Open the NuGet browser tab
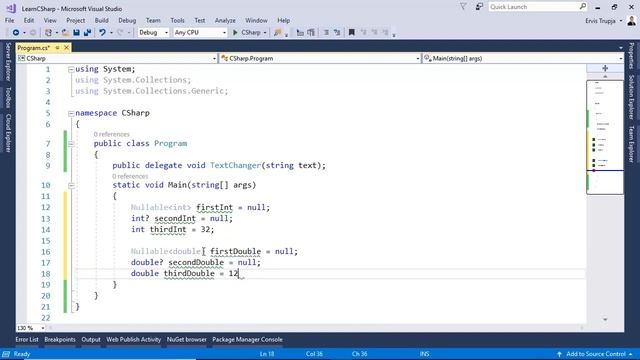Screen dimensions: 640x360 click(187, 340)
